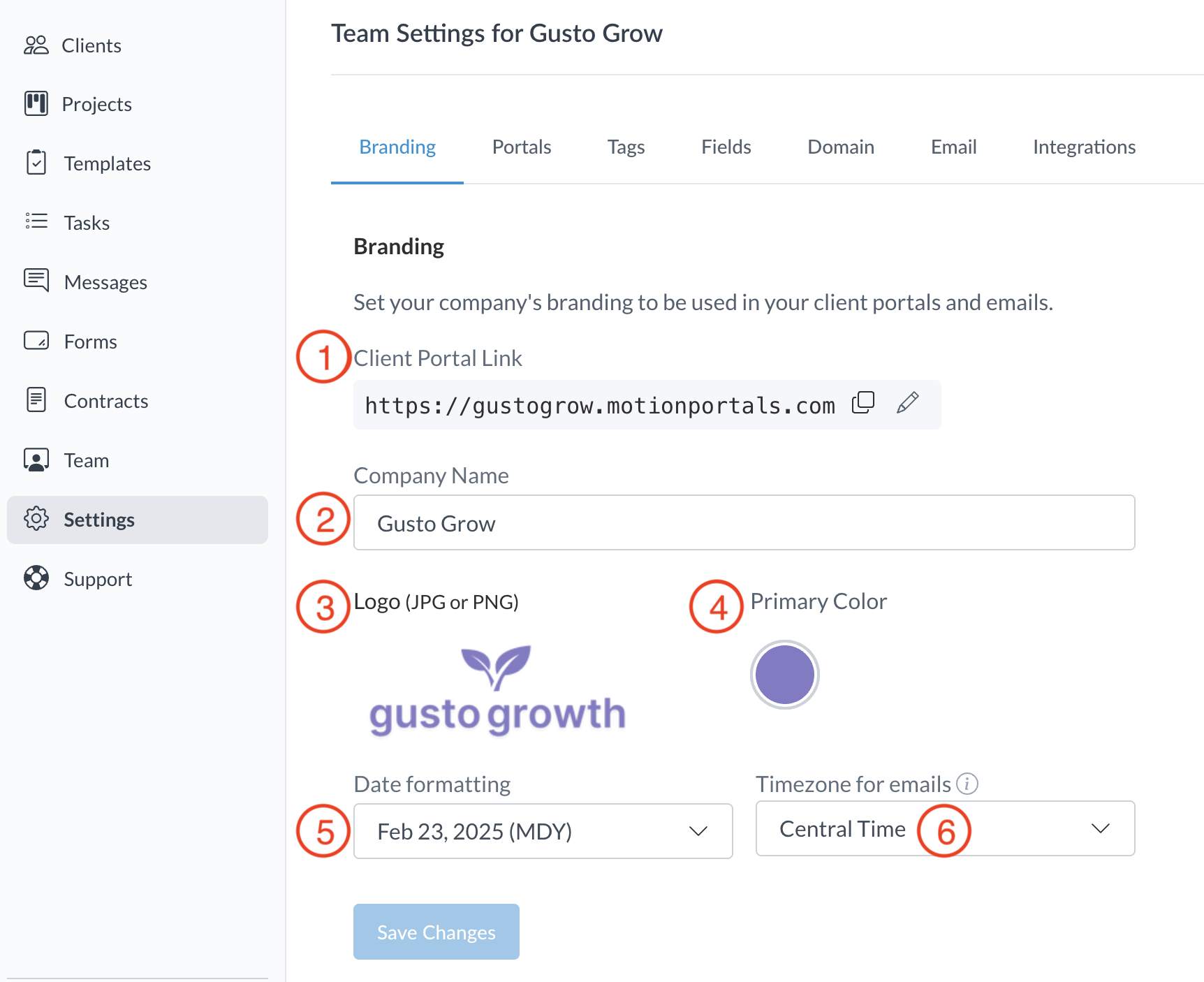Go to the Email tab
Viewport: 1204px width, 982px height.
click(953, 147)
